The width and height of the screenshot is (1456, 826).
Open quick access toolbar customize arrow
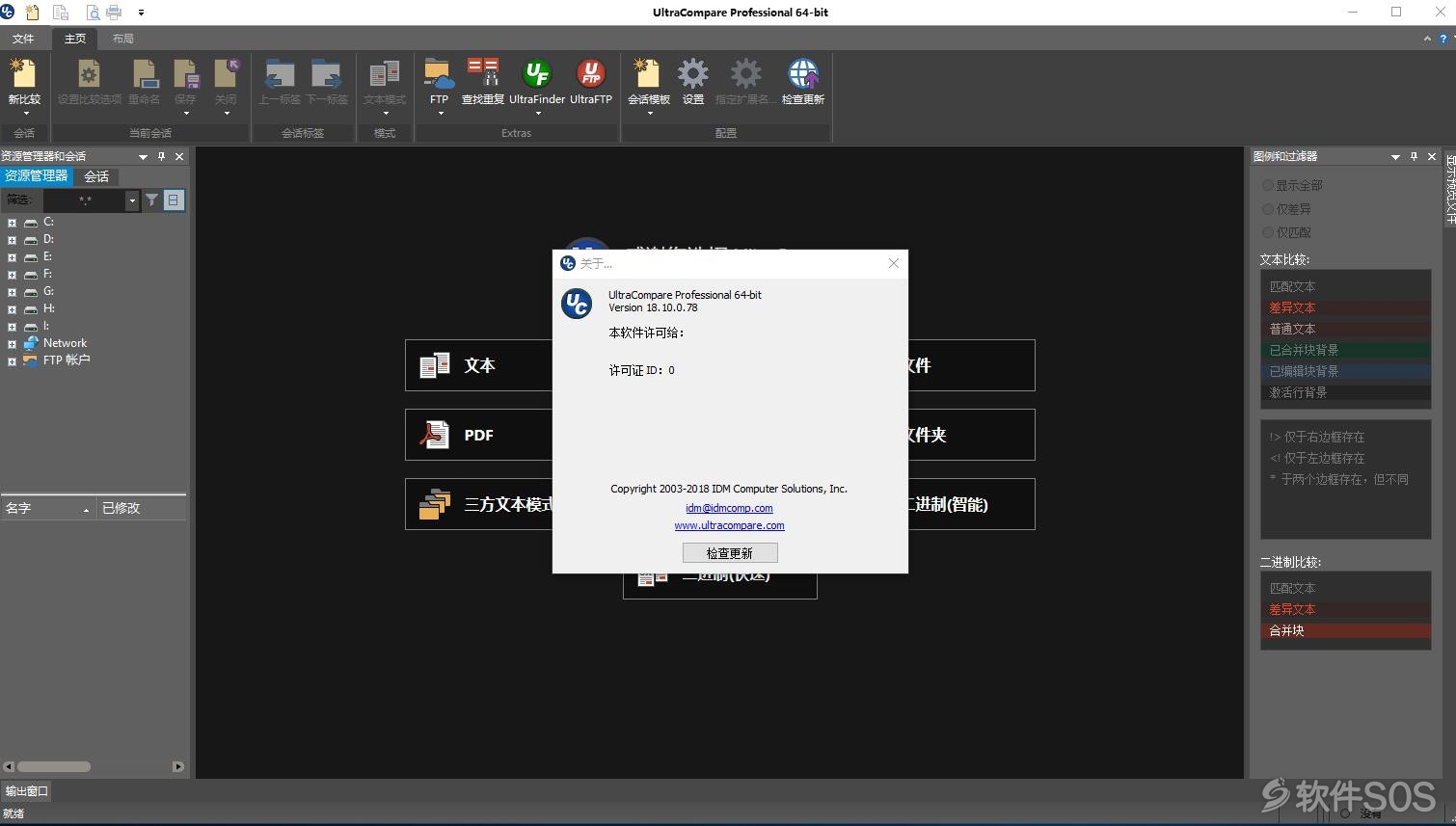point(141,13)
